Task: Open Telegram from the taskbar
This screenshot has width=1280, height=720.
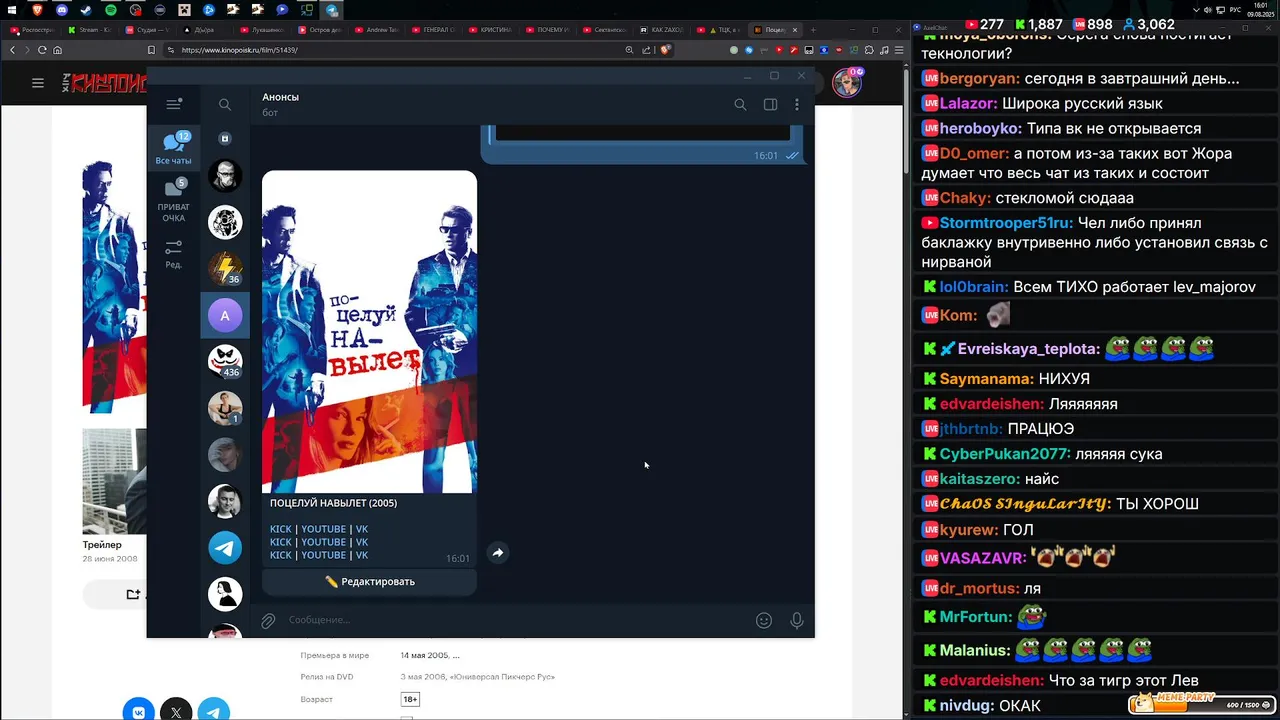Action: [332, 10]
